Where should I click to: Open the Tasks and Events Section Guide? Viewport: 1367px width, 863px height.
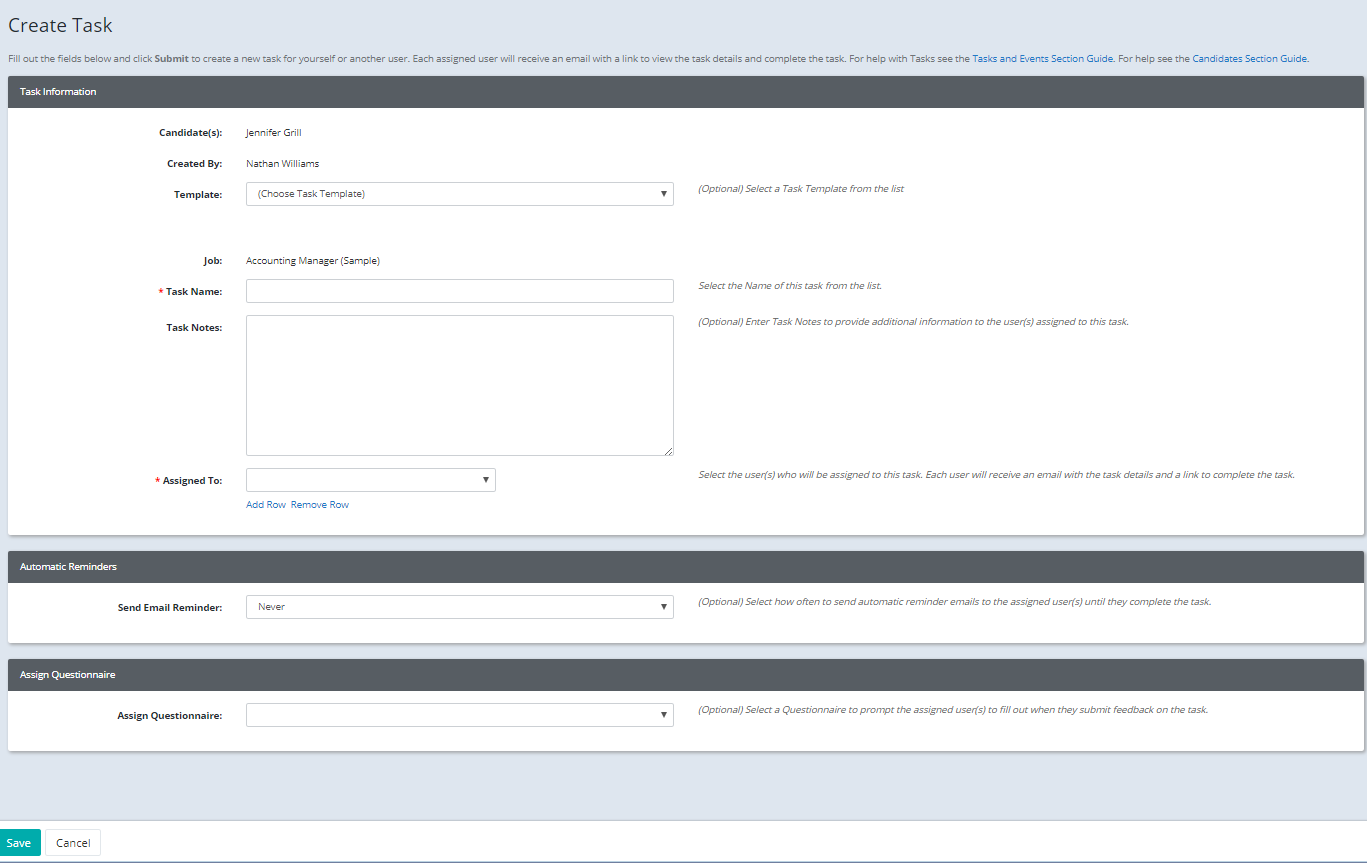point(1042,59)
